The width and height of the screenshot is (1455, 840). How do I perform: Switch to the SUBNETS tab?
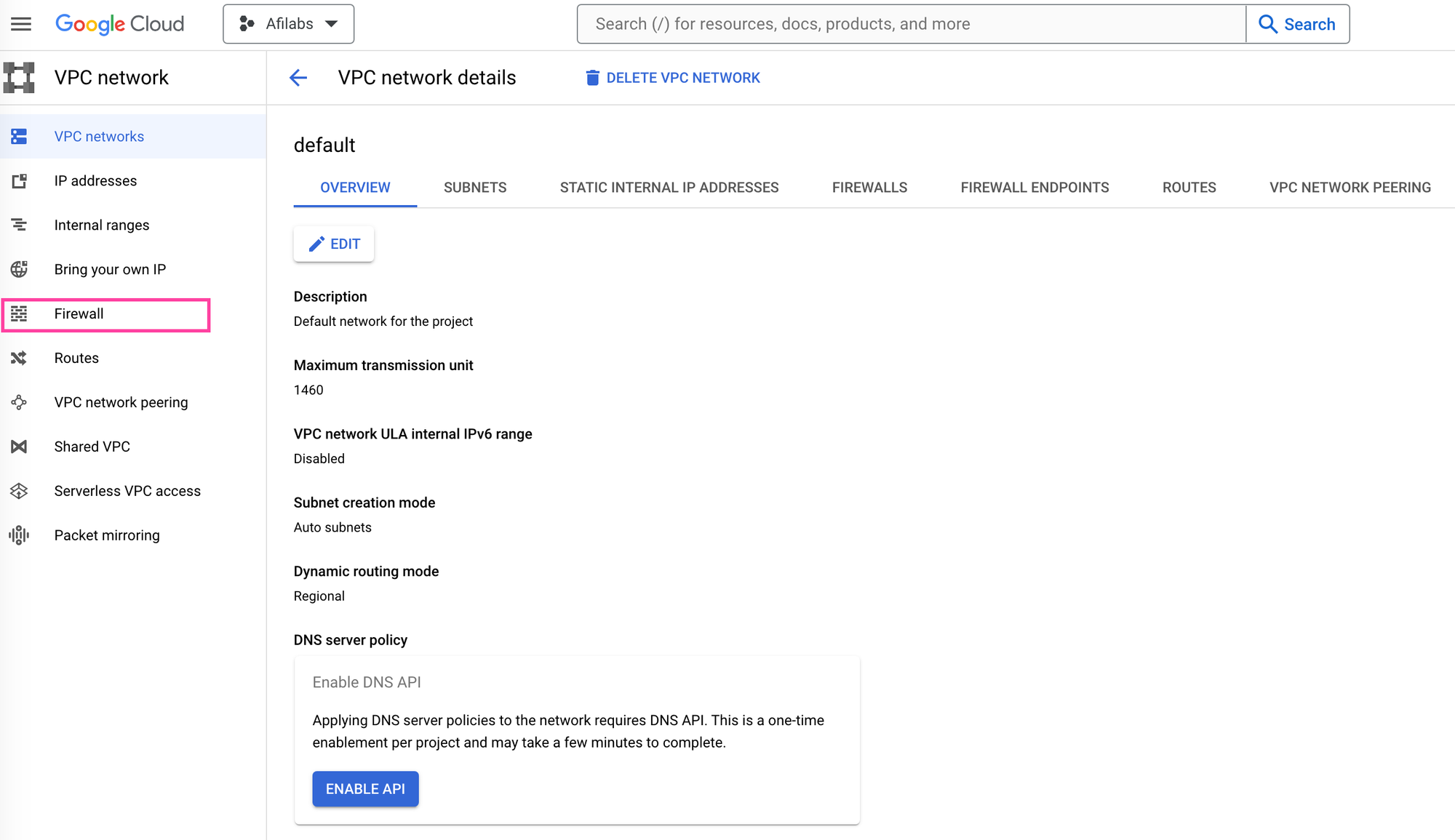tap(474, 187)
